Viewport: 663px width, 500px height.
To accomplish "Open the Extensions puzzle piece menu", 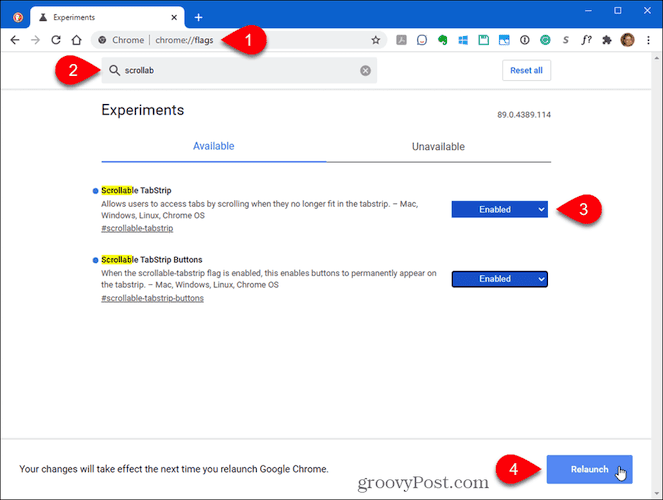I will (607, 40).
